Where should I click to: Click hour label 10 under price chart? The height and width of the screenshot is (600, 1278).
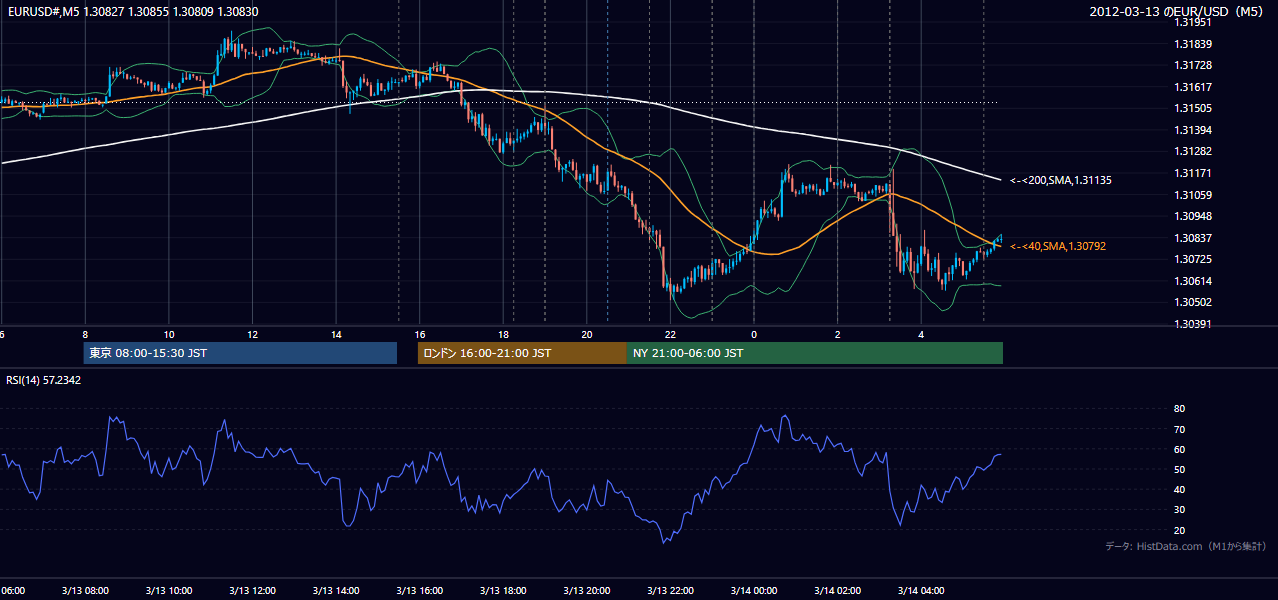coord(169,334)
